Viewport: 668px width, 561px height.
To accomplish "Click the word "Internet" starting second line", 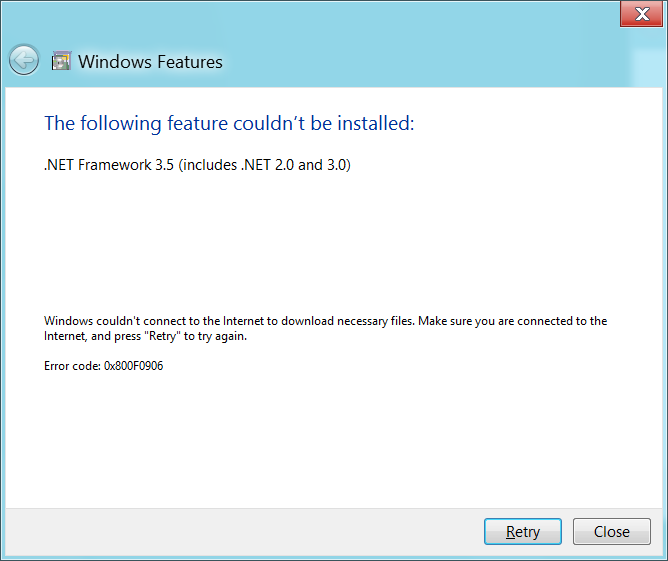I will coord(64,337).
